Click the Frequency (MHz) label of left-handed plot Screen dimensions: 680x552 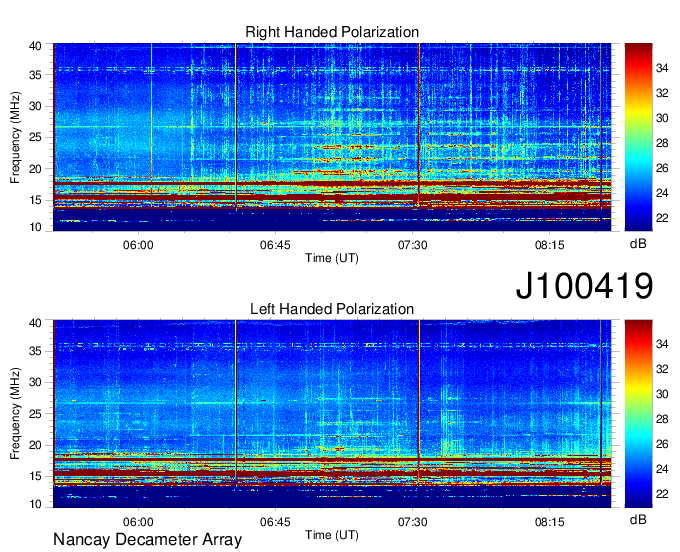point(15,414)
